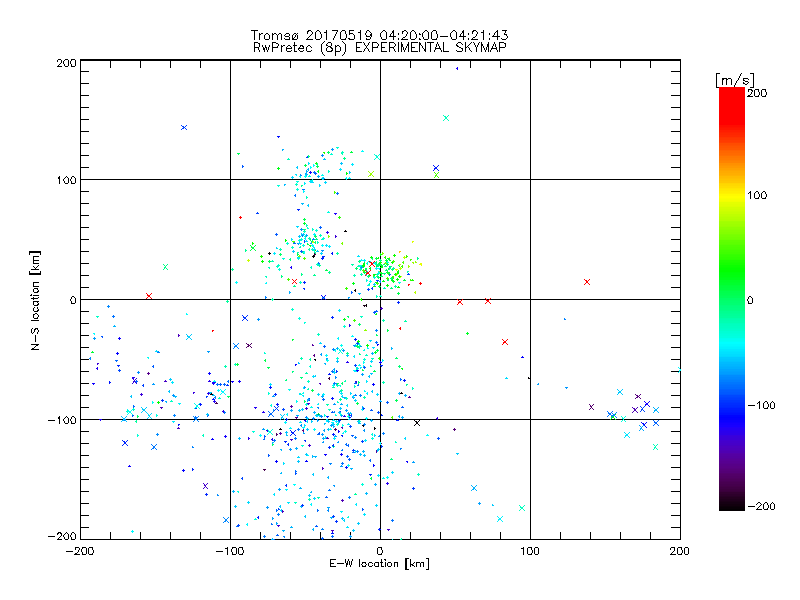Screen dimensions: 800x600
Task: Click the colorbar's "0" tick label
Action: click(750, 301)
